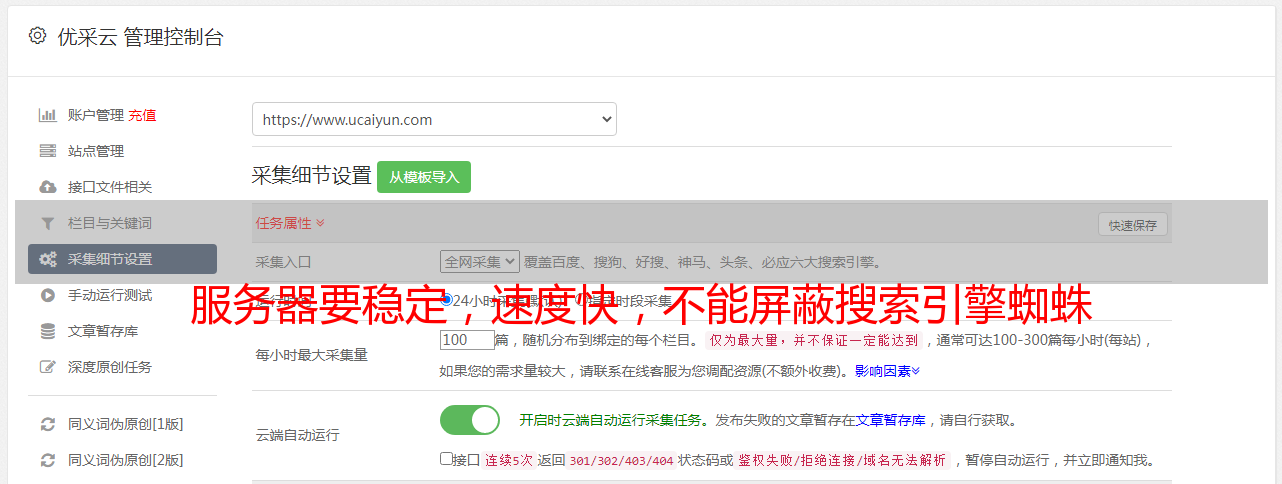
Task: Click the 云端自动运行 row label
Action: tap(298, 435)
